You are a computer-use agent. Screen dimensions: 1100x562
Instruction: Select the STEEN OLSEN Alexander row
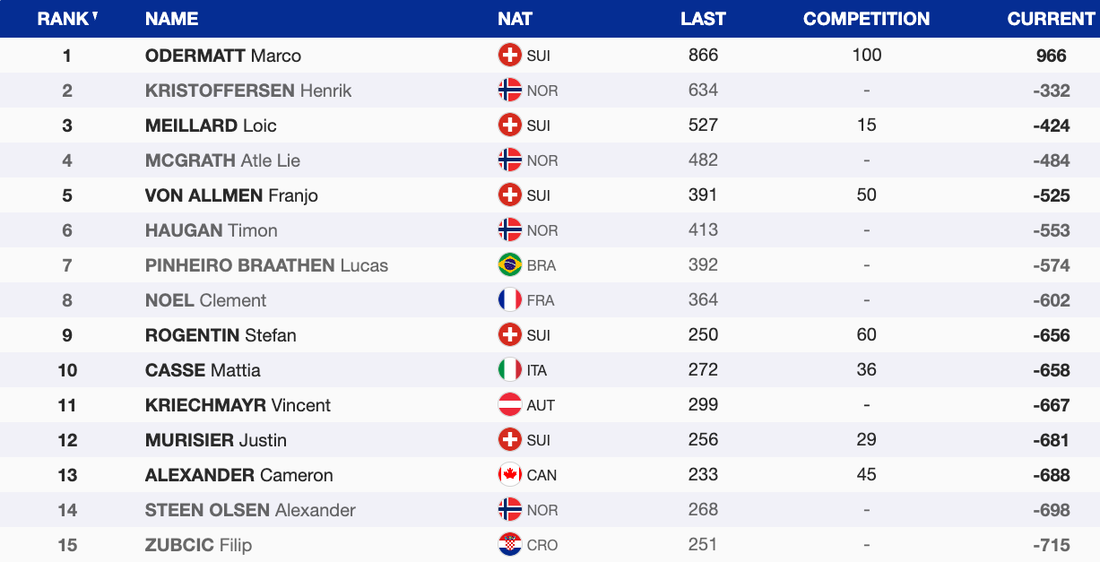click(250, 510)
